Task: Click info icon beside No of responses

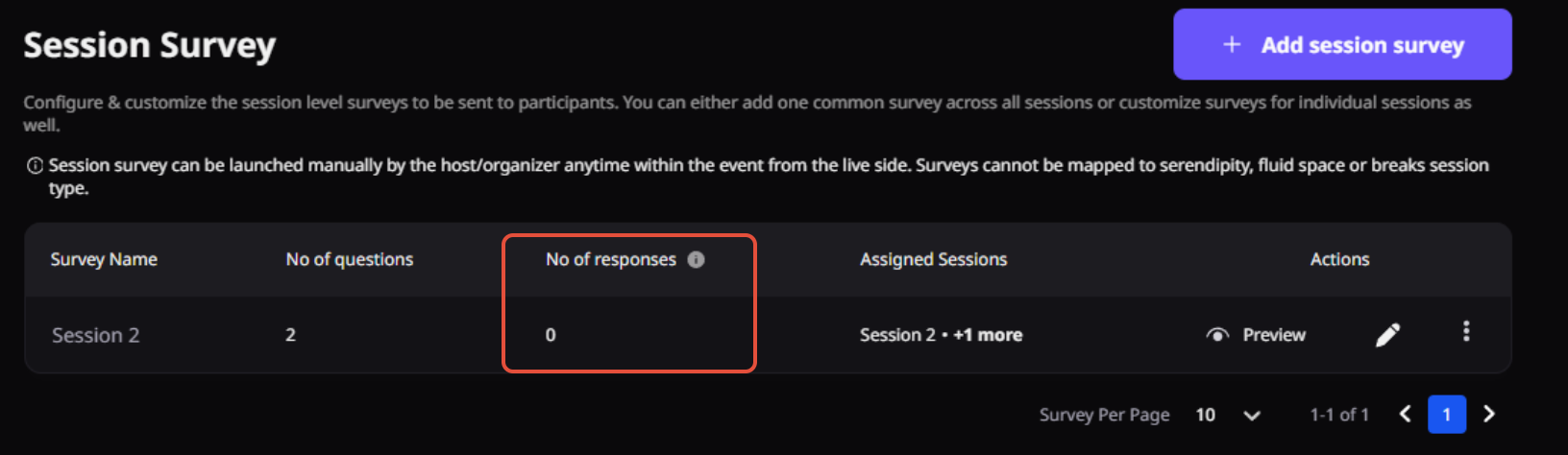Action: (x=697, y=259)
